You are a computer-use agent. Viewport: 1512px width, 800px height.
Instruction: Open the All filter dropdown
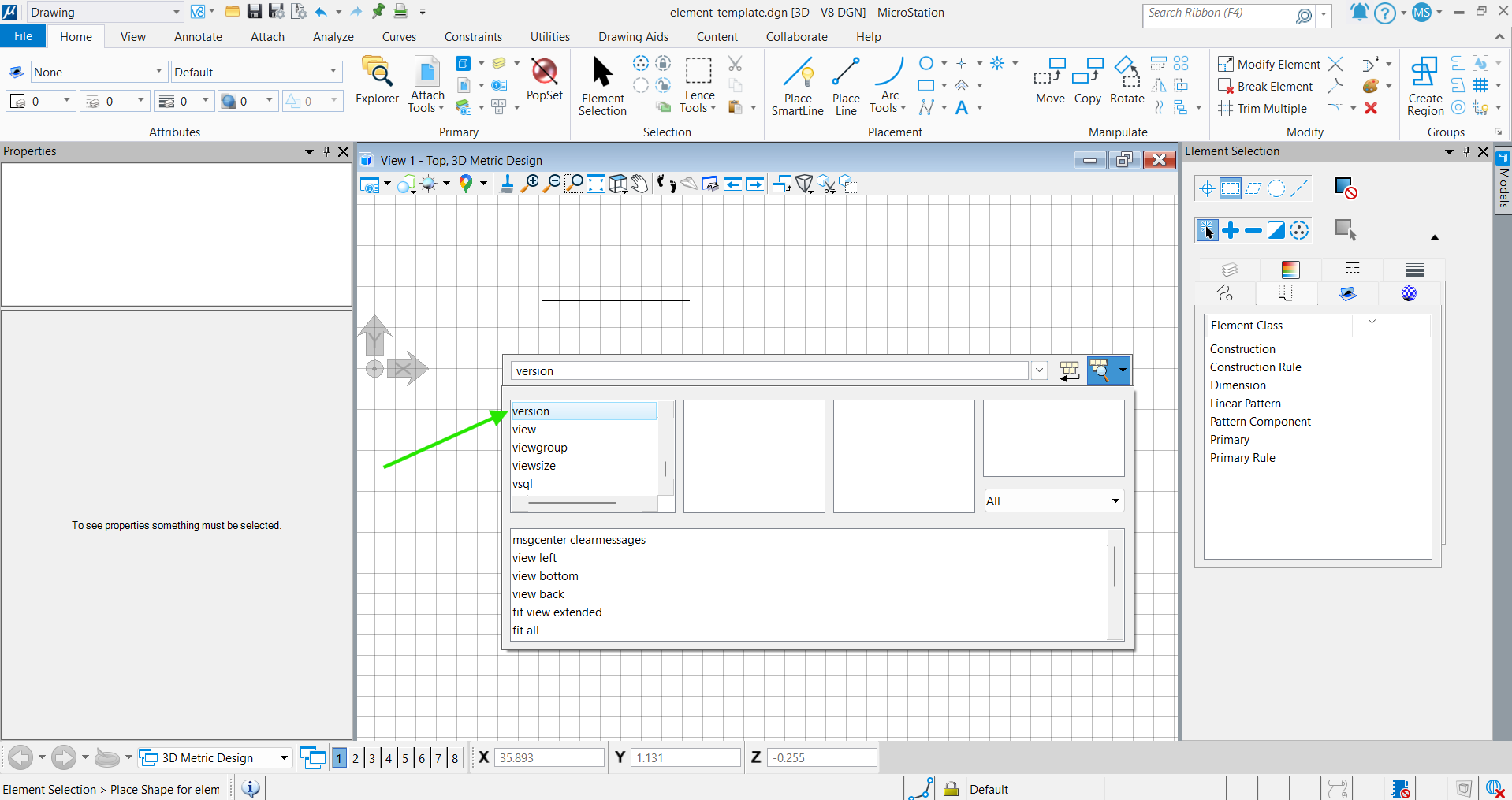[1053, 501]
